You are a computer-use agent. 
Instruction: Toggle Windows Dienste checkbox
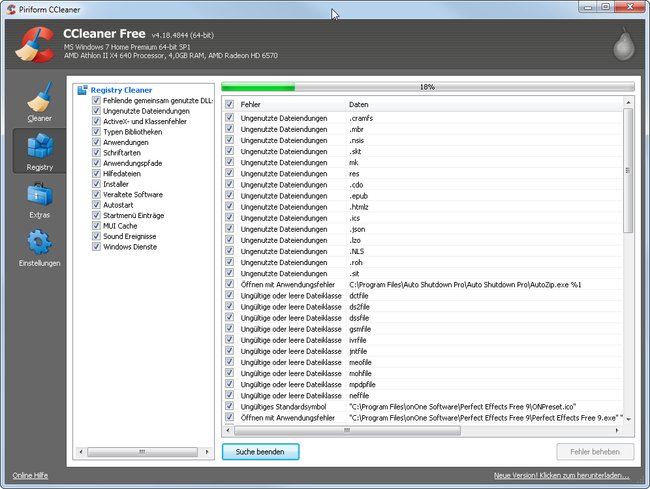point(96,247)
